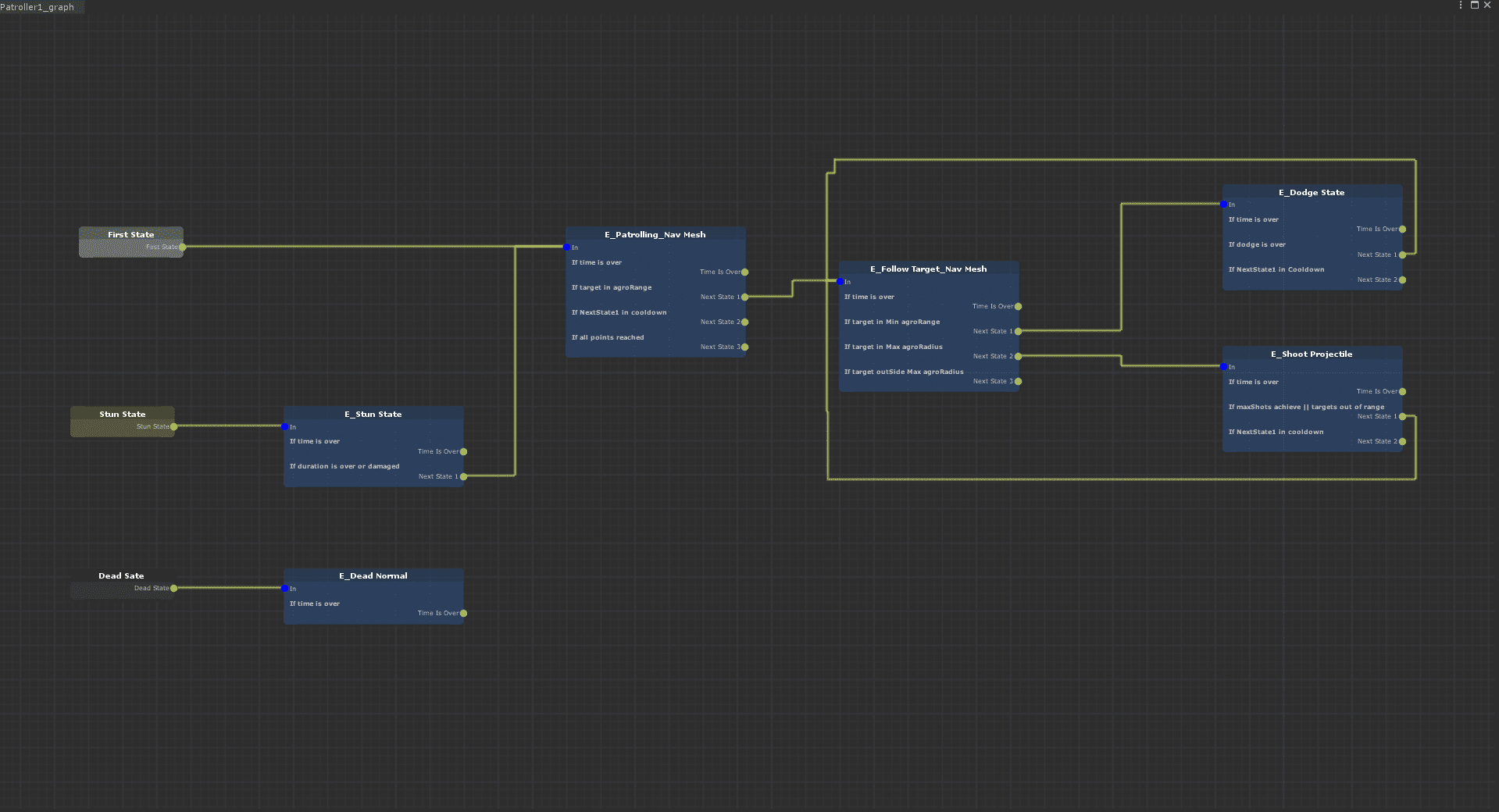Select the Stun State entry node
This screenshot has width=1499, height=812.
click(x=122, y=415)
